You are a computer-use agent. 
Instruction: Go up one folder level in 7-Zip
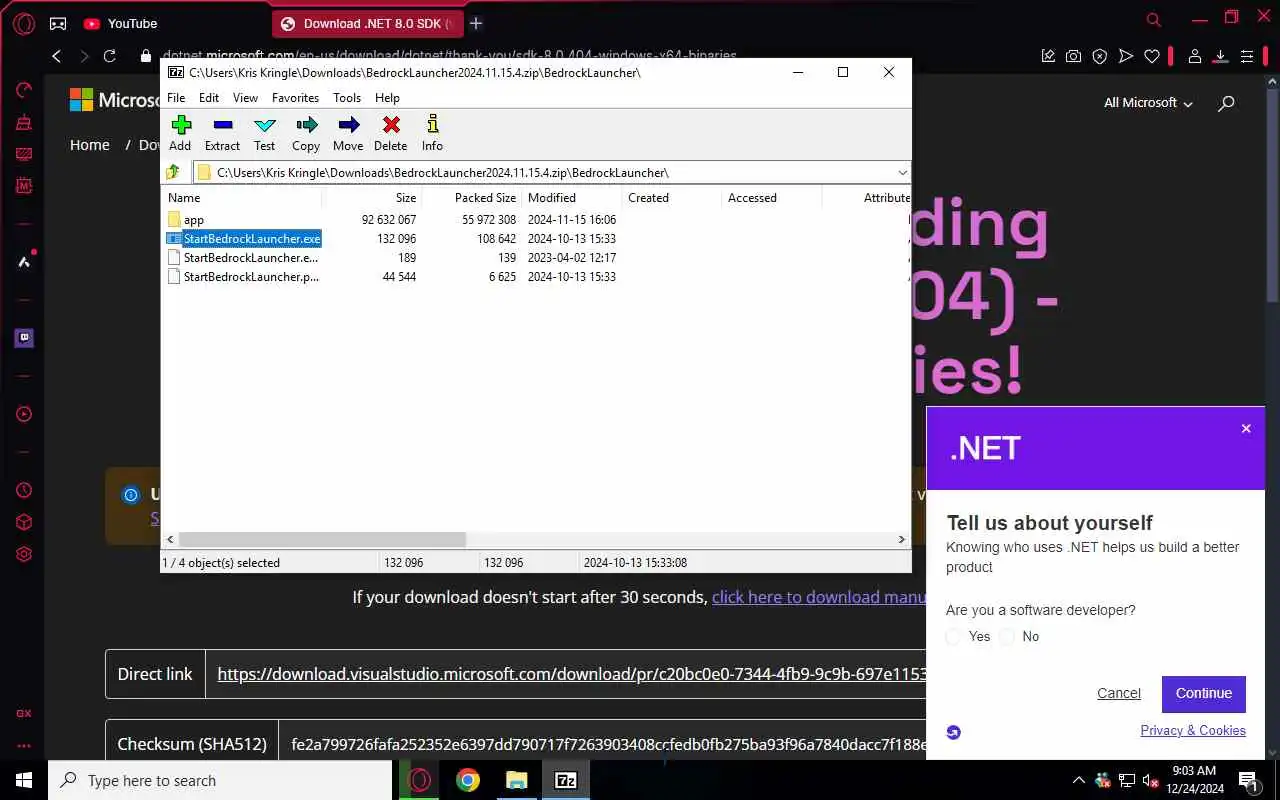click(x=174, y=172)
